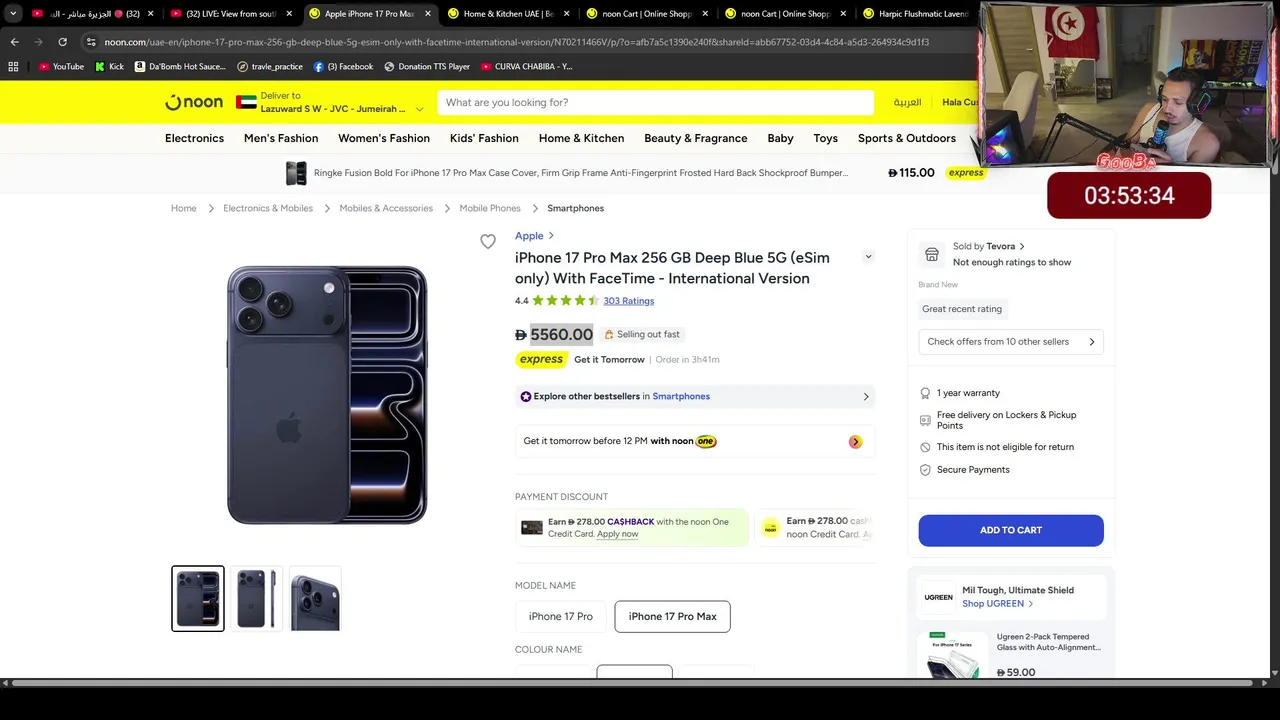Viewport: 1280px width, 720px height.
Task: Open the Toys category menu
Action: tap(825, 138)
